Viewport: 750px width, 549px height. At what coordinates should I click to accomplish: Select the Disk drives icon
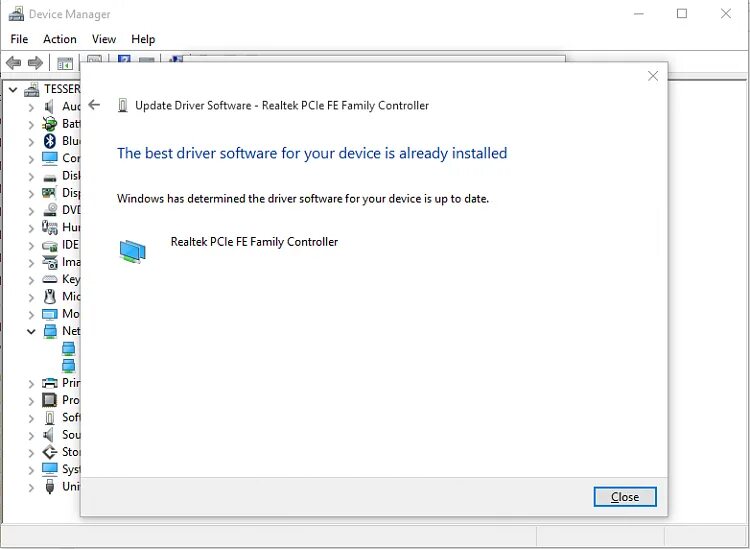click(49, 177)
